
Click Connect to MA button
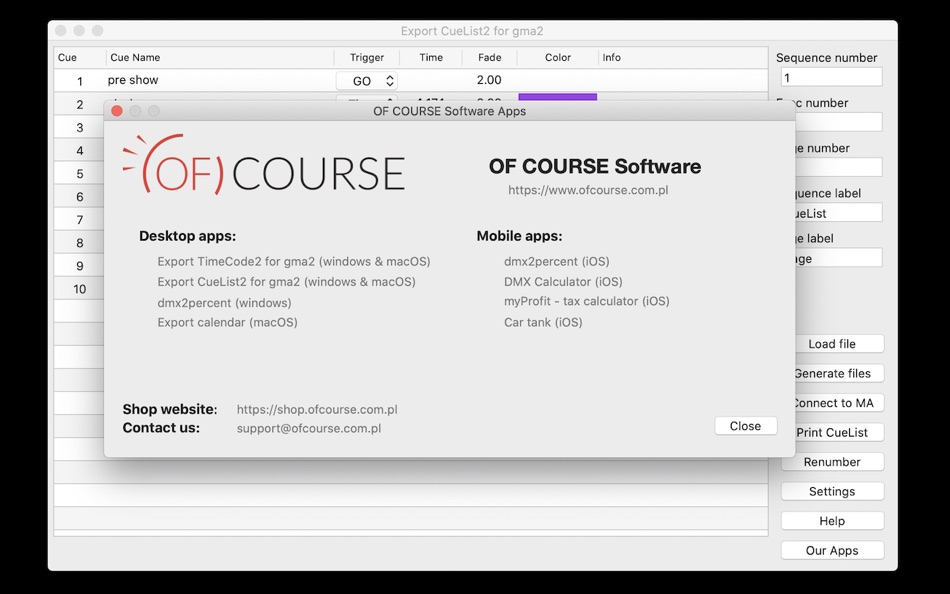click(x=839, y=403)
